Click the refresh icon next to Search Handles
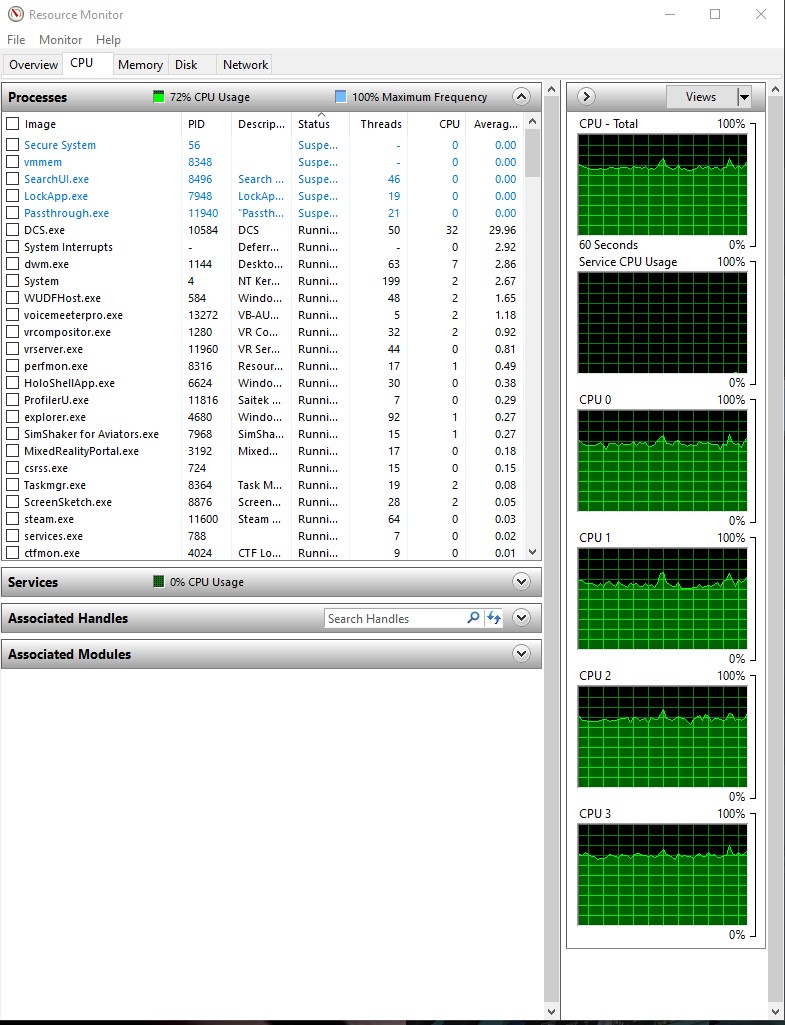Screen dimensions: 785x1025 point(494,618)
